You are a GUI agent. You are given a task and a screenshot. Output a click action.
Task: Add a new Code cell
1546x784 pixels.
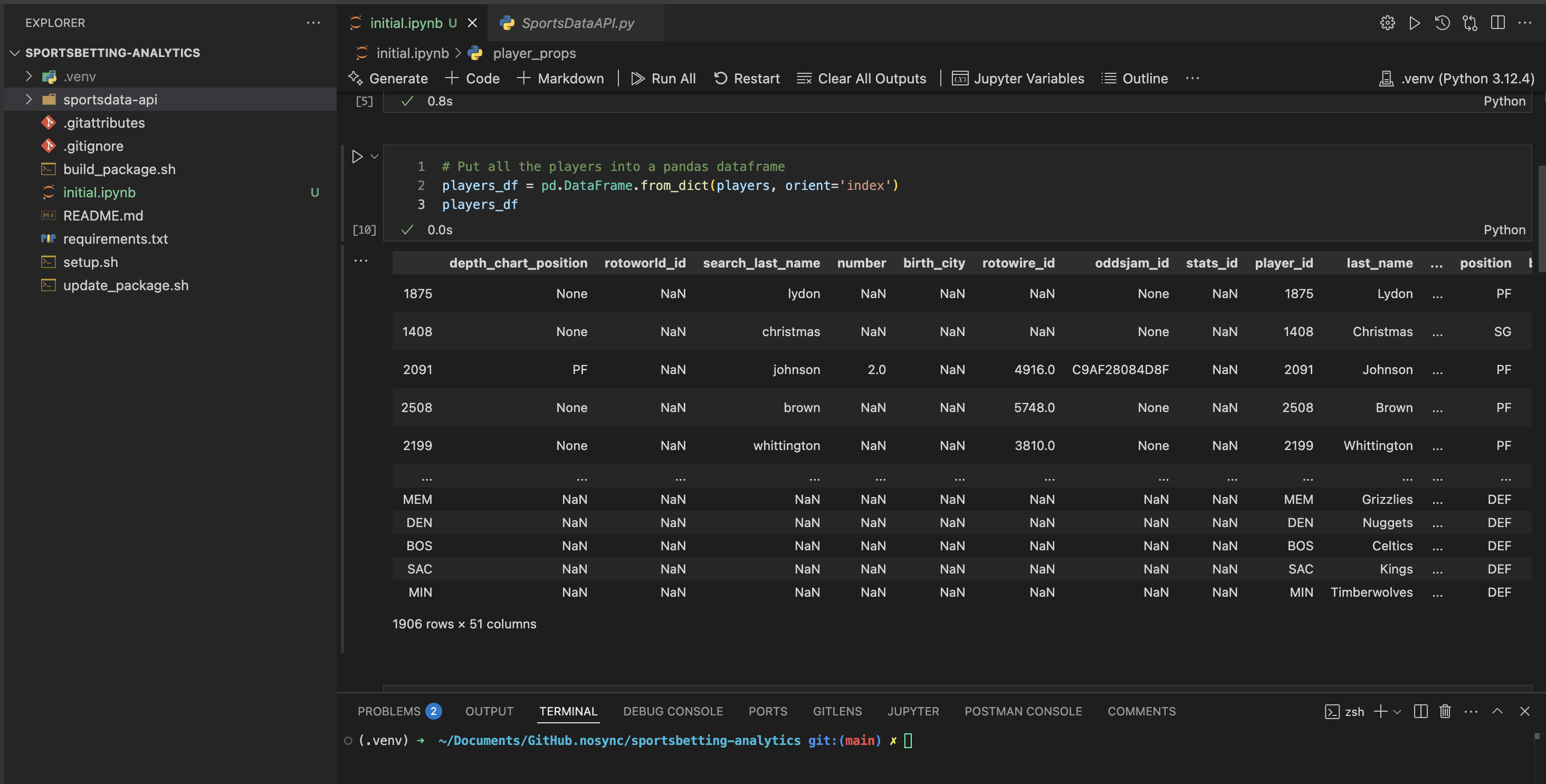point(472,79)
